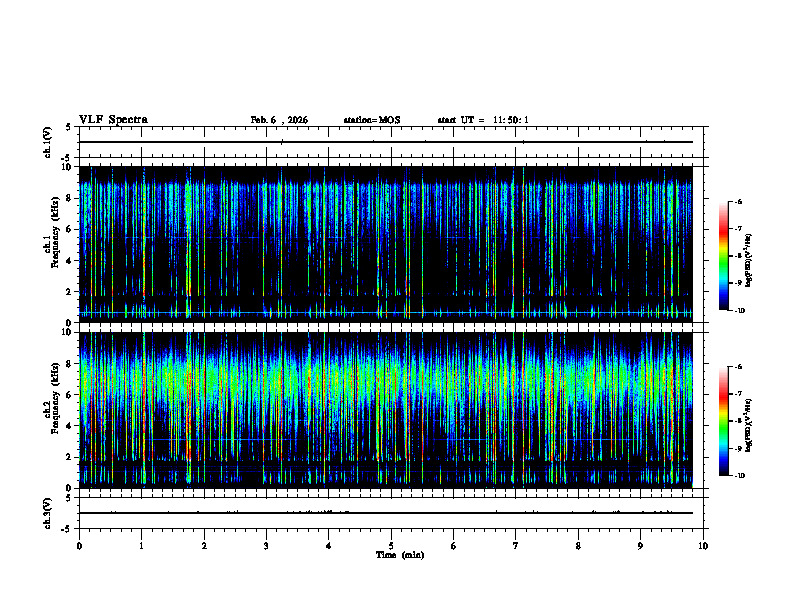Click time axis tick label "10" at far right

click(x=703, y=546)
